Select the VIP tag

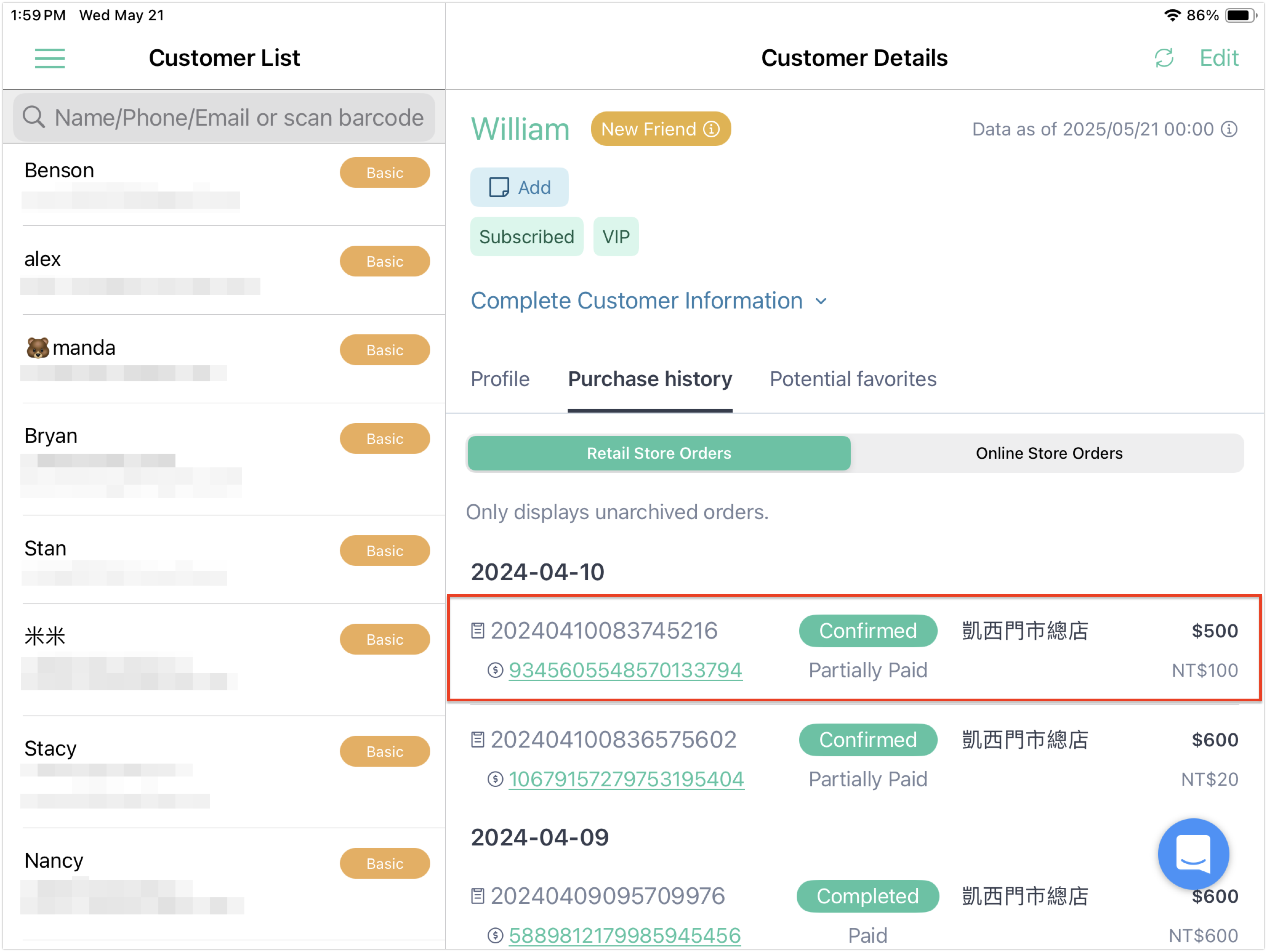(x=616, y=236)
